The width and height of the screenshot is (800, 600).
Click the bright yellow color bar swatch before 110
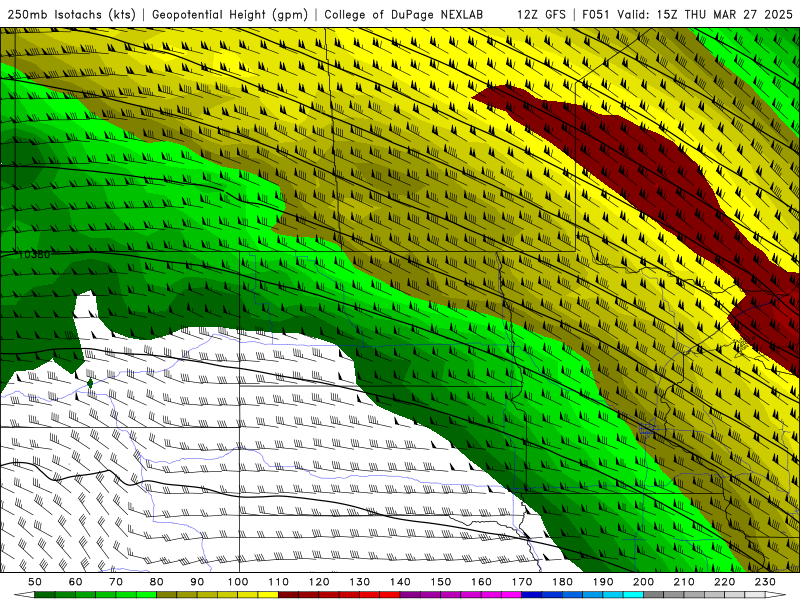click(x=268, y=595)
